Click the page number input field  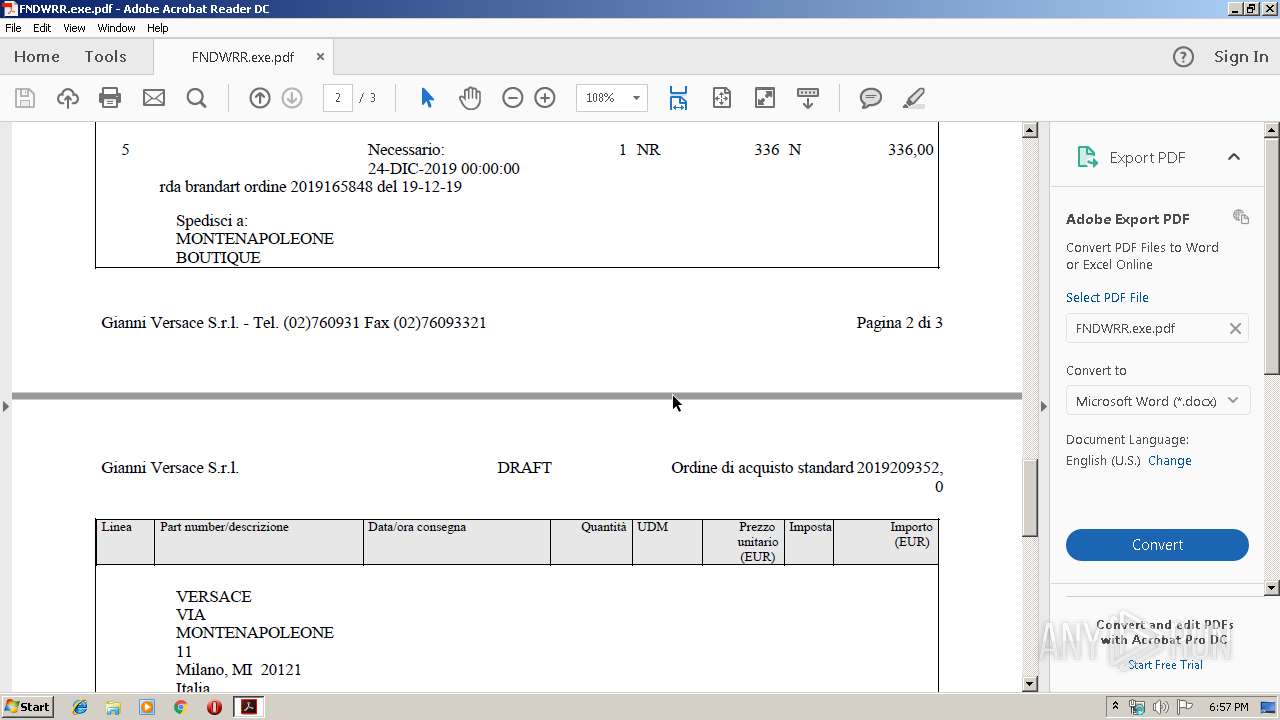pos(337,98)
